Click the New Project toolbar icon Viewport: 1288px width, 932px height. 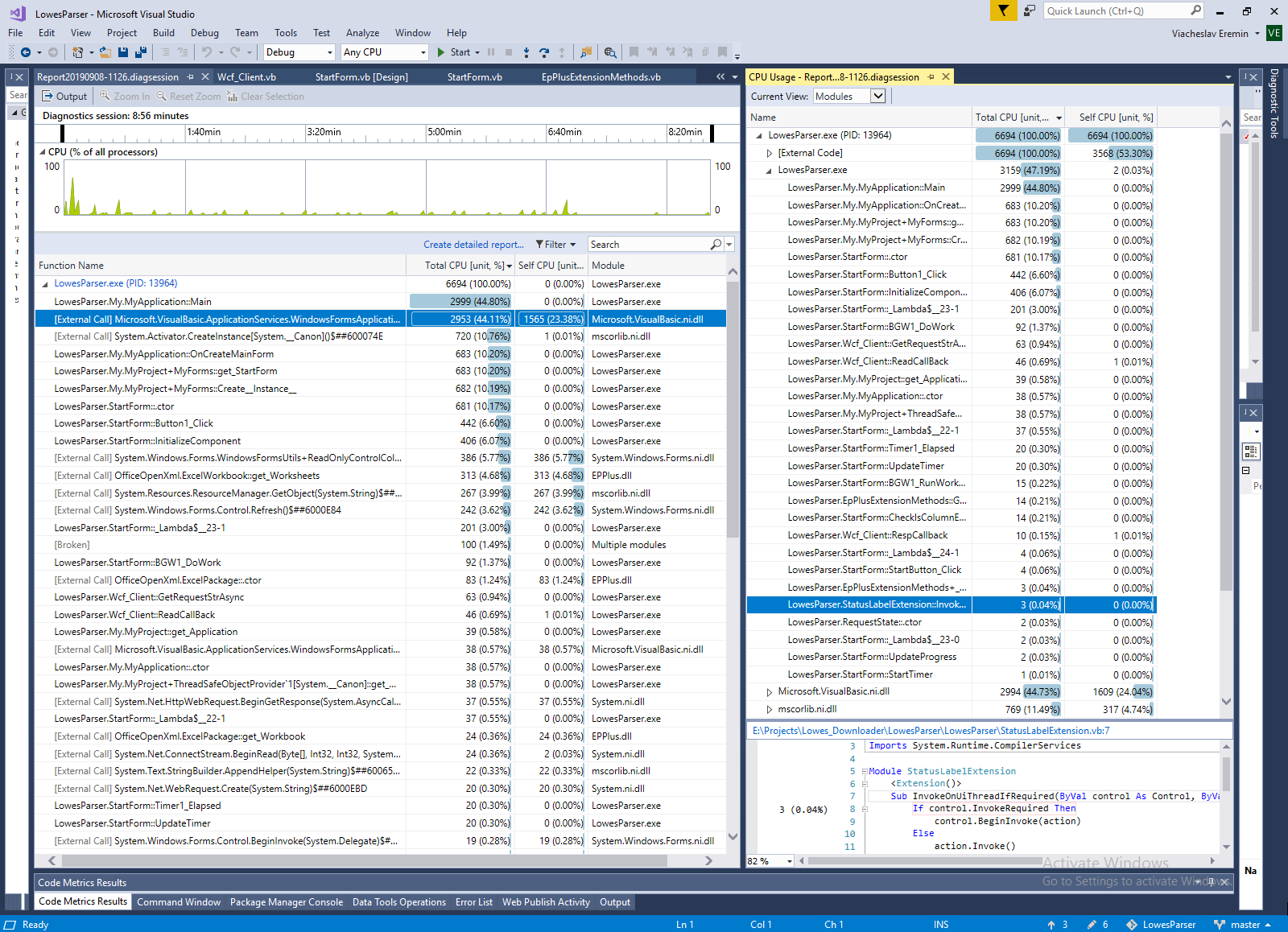pyautogui.click(x=78, y=52)
